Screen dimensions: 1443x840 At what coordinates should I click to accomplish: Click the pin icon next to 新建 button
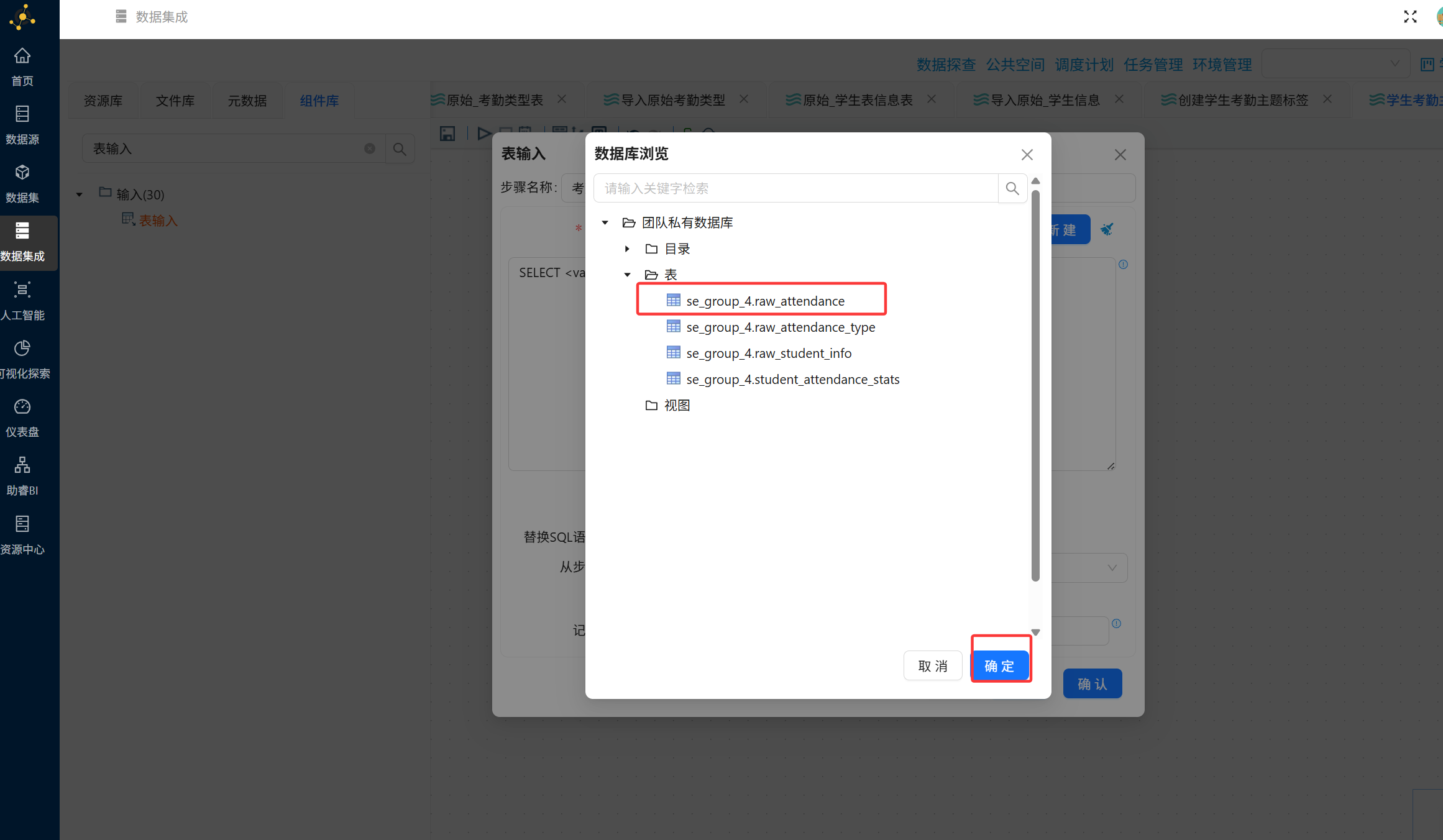pyautogui.click(x=1107, y=229)
